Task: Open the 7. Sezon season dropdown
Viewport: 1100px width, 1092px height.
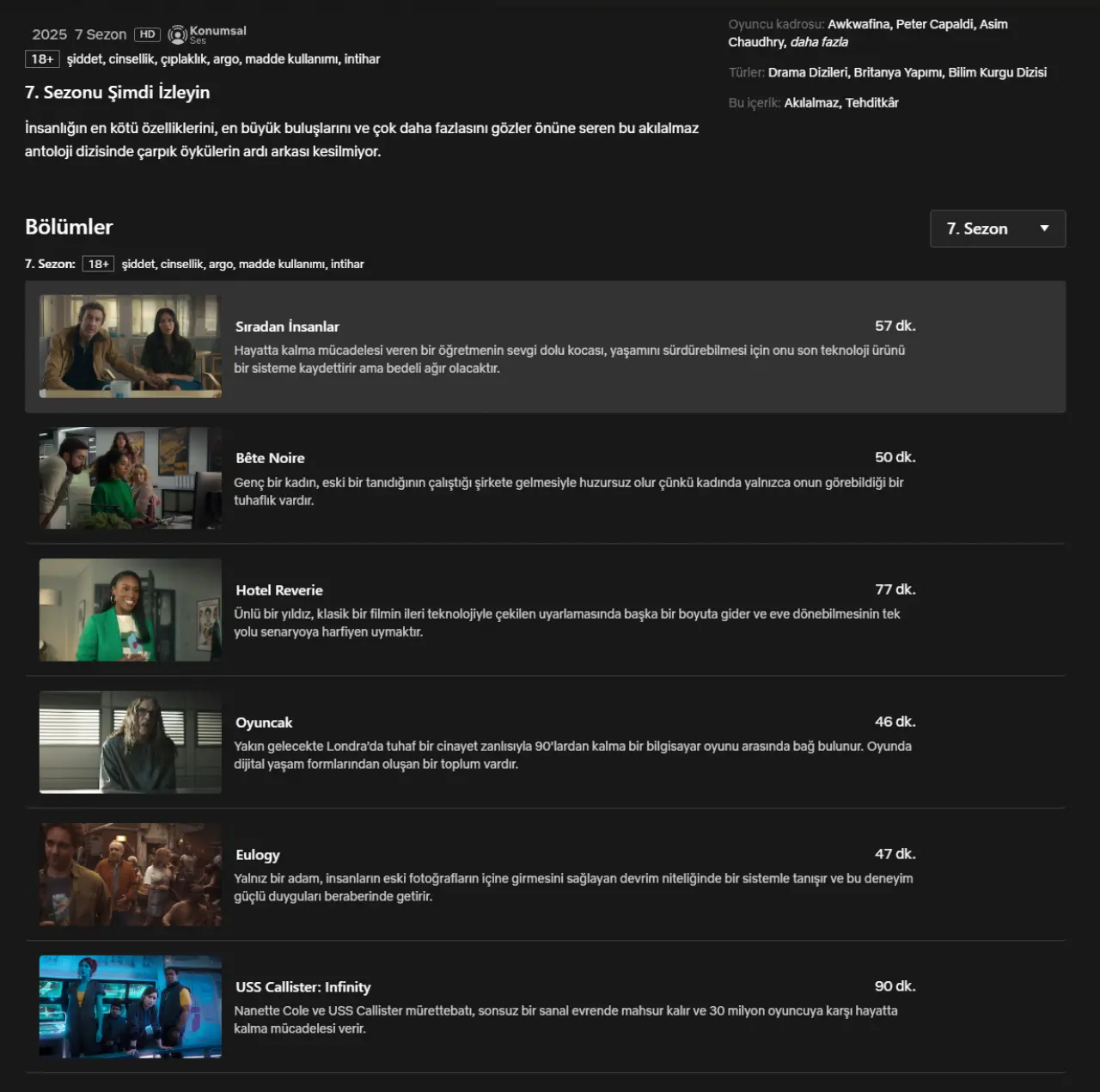Action: point(998,229)
